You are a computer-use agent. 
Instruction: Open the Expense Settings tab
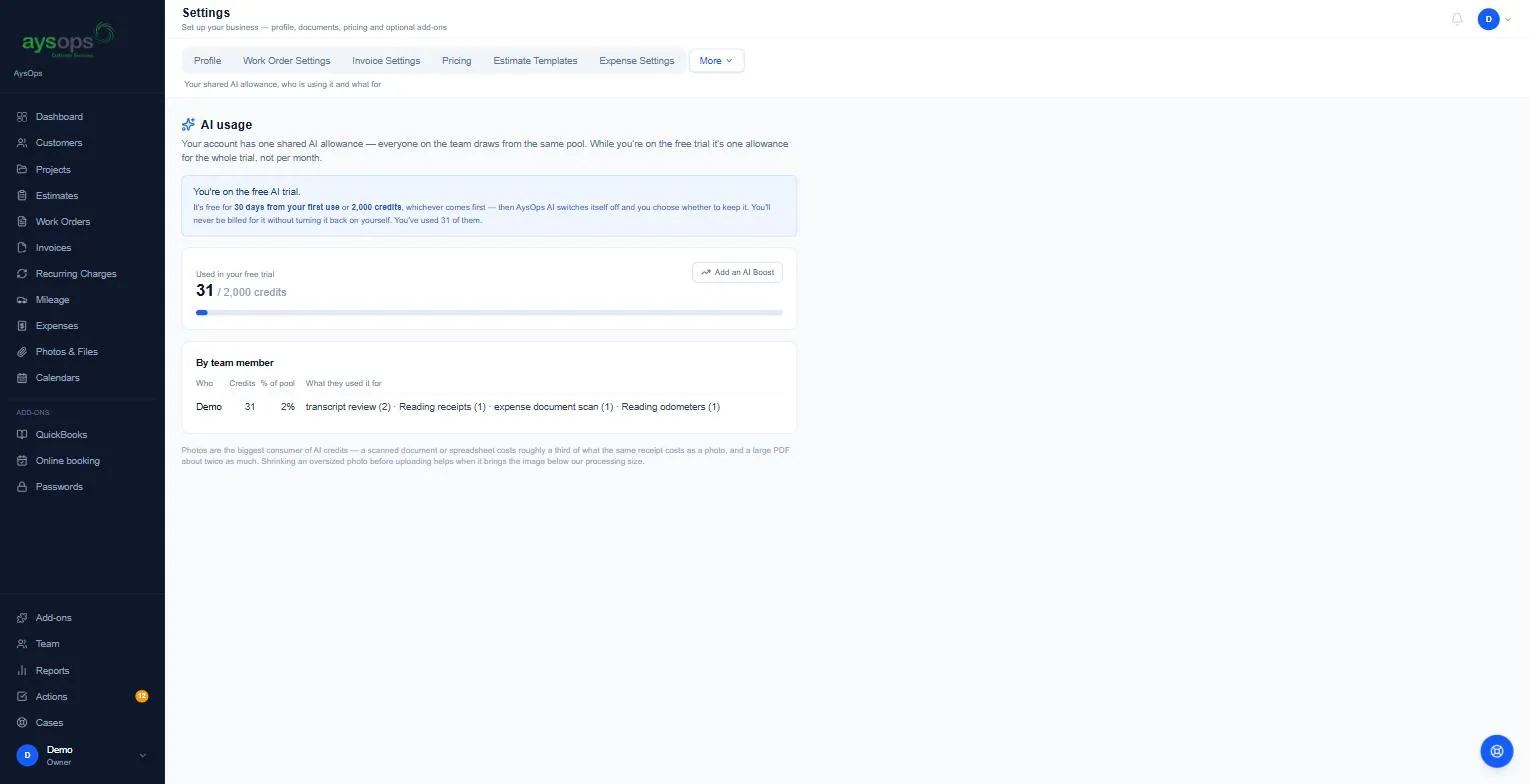[x=636, y=61]
